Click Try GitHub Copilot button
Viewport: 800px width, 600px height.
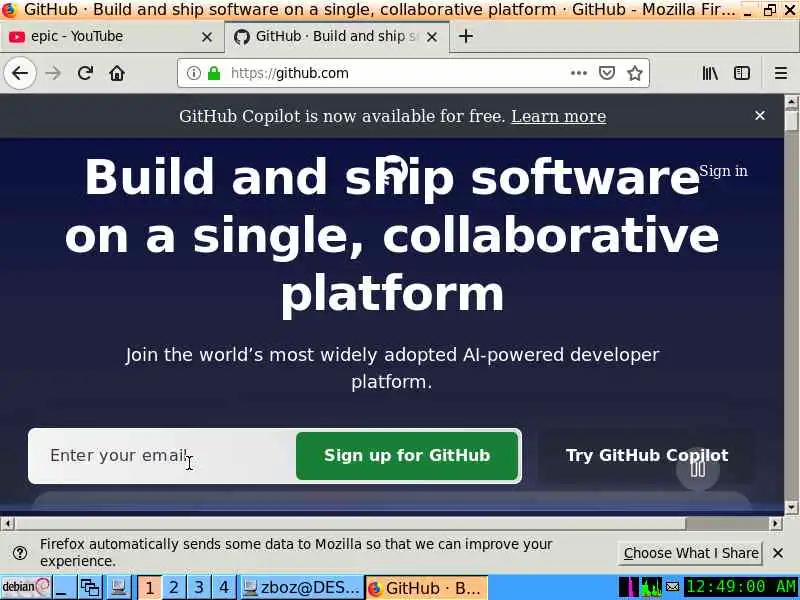tap(647, 456)
